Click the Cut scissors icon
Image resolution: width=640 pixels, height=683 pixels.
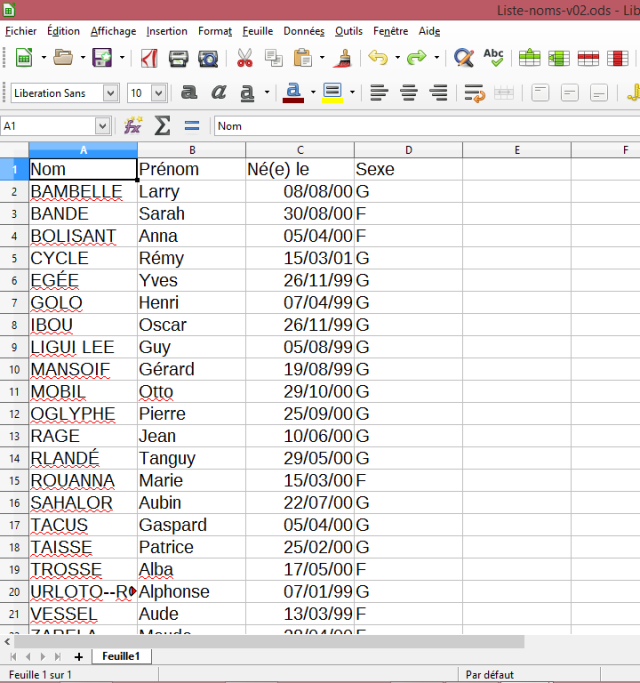coord(245,58)
